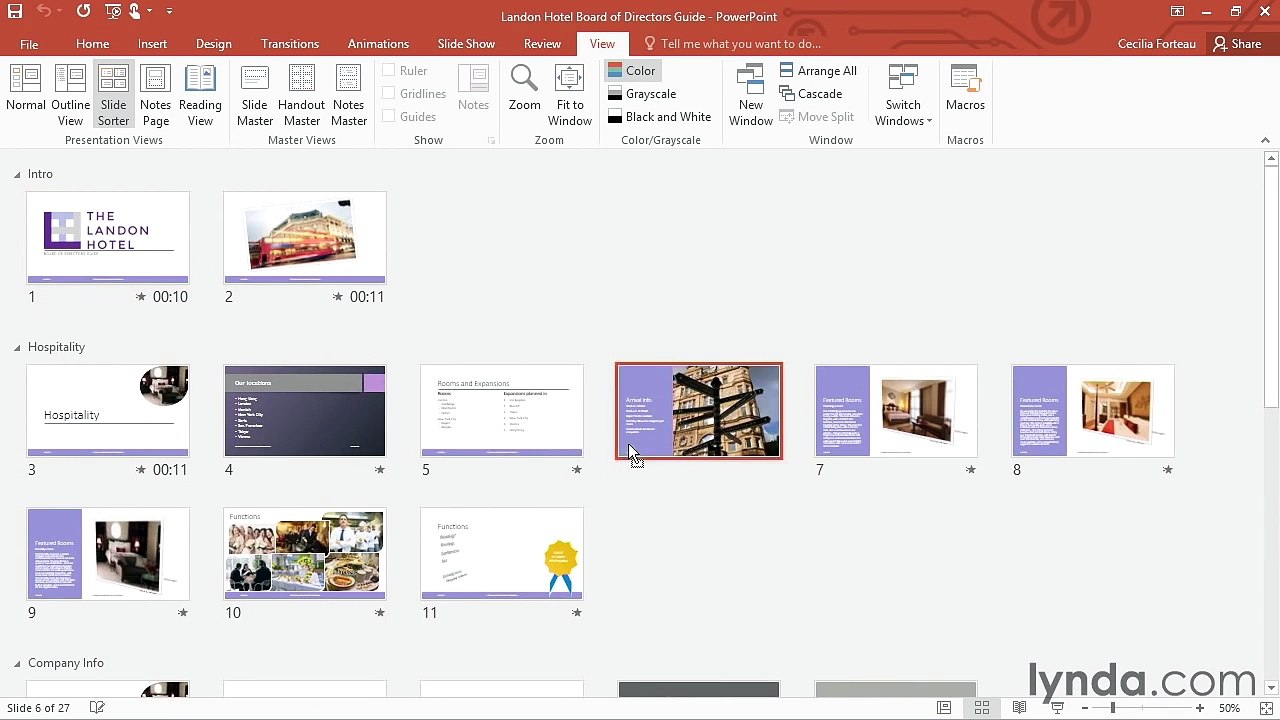Click Redo in the Quick Access Toolbar

point(83,12)
